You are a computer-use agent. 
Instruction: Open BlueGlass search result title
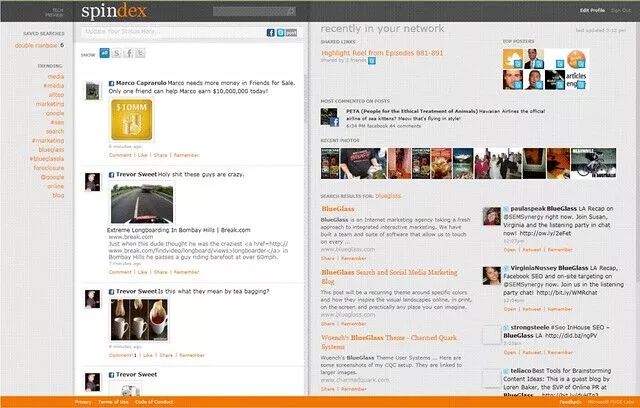point(338,209)
